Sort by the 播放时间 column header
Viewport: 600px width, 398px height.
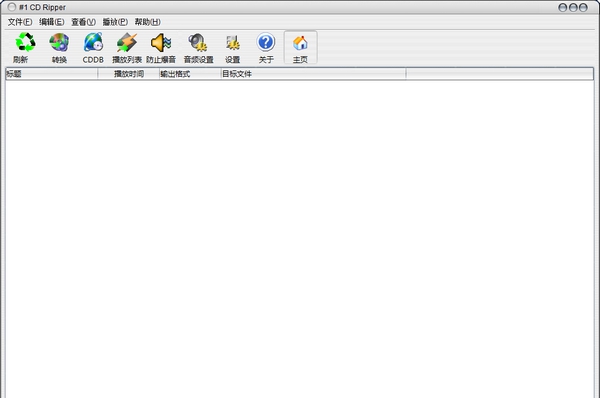(129, 74)
